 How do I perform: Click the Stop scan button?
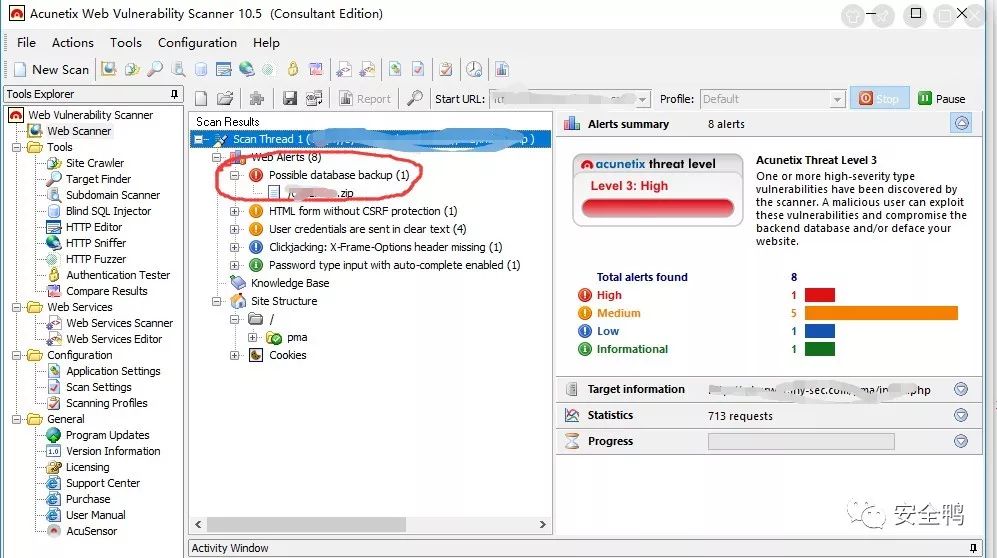(x=879, y=99)
